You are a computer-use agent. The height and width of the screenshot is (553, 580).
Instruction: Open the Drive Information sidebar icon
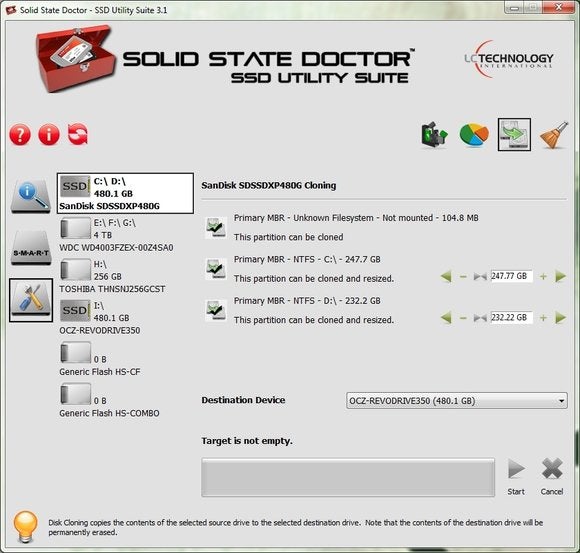[x=31, y=196]
